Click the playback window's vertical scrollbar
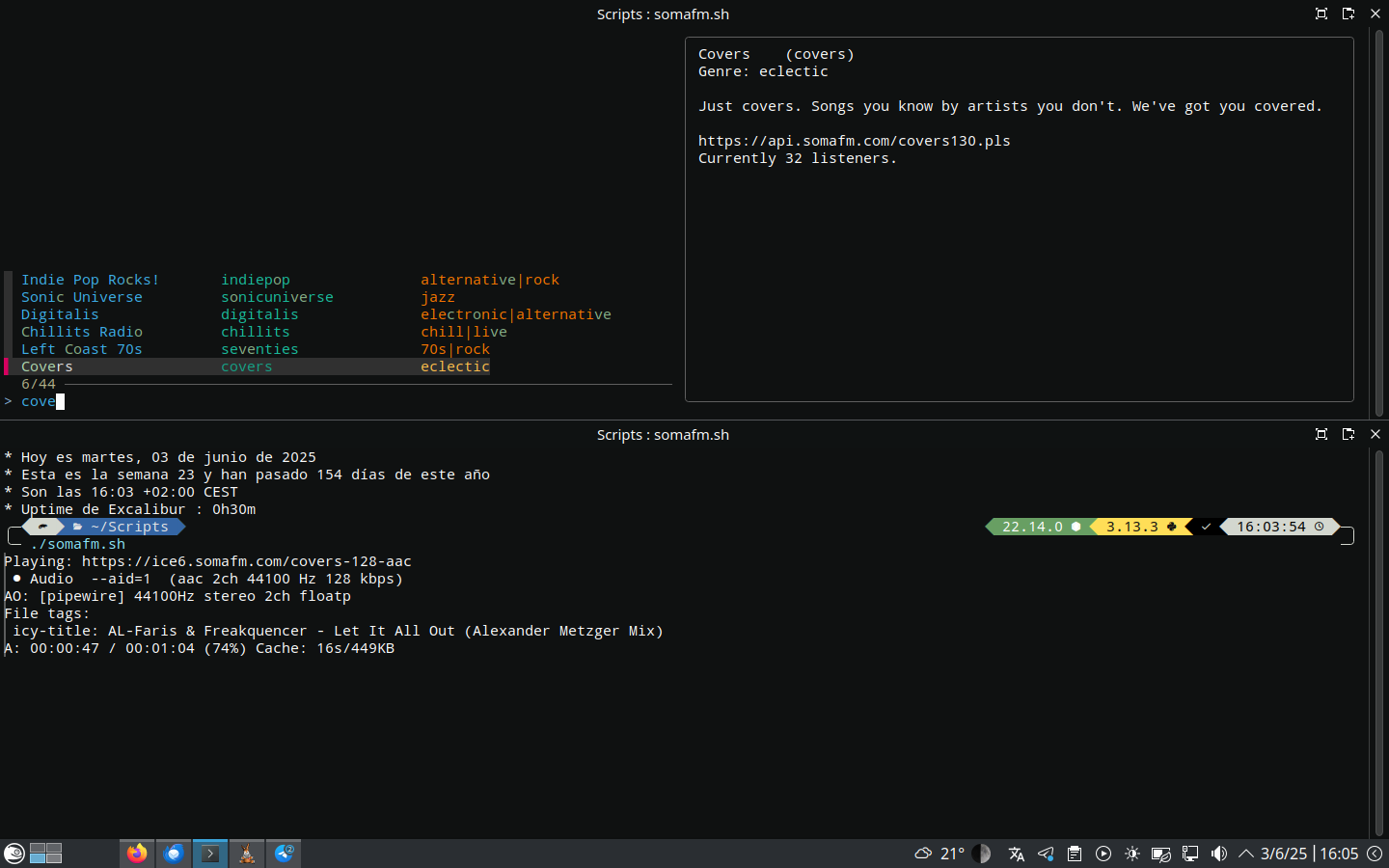The width and height of the screenshot is (1389, 868). tap(1379, 643)
